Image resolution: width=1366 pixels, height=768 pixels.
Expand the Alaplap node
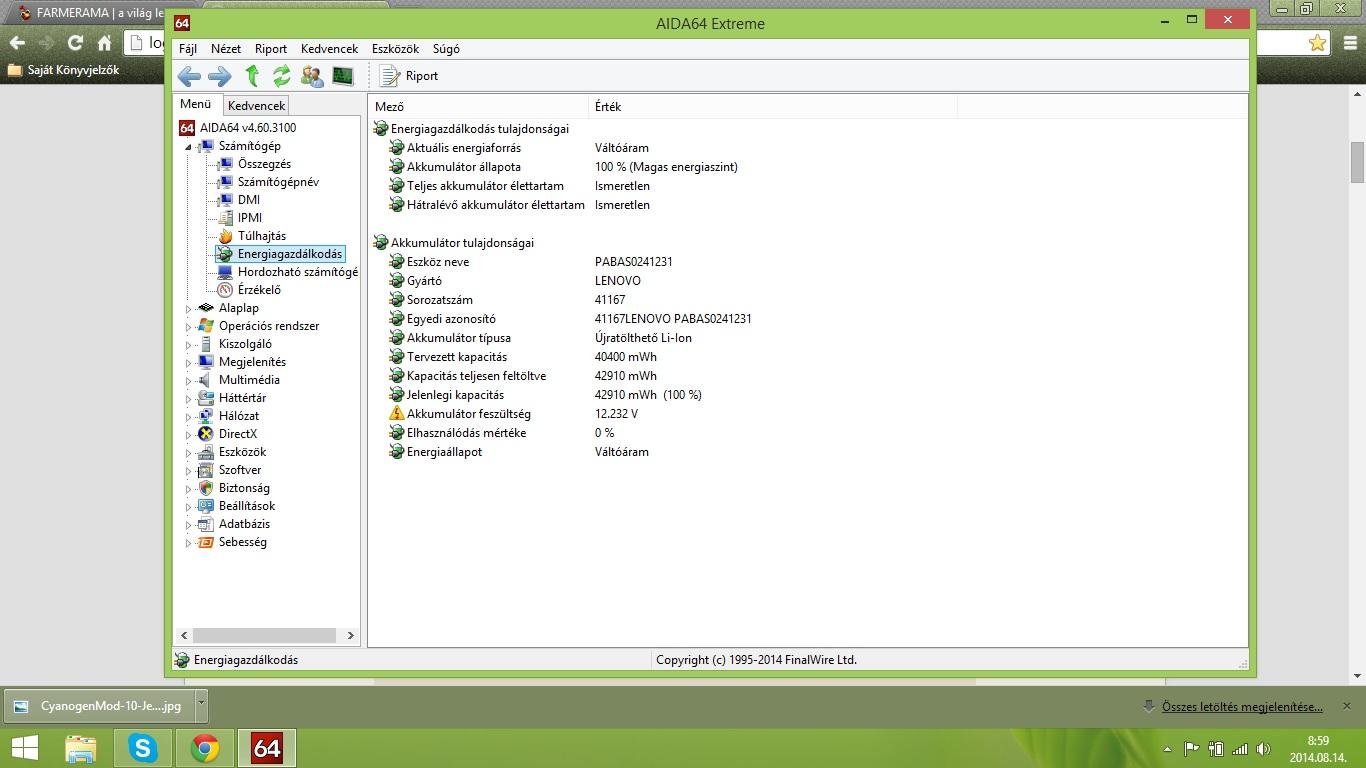[188, 309]
